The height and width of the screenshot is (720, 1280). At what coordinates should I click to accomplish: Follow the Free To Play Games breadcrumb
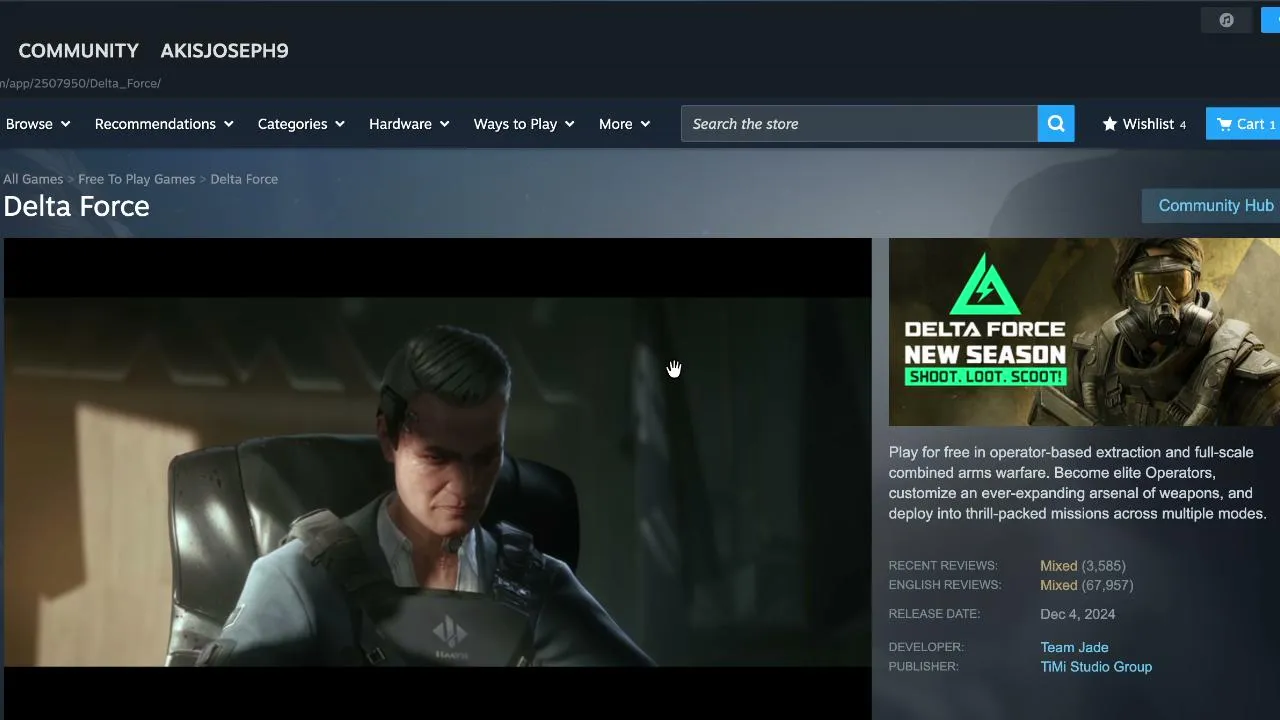coord(137,179)
